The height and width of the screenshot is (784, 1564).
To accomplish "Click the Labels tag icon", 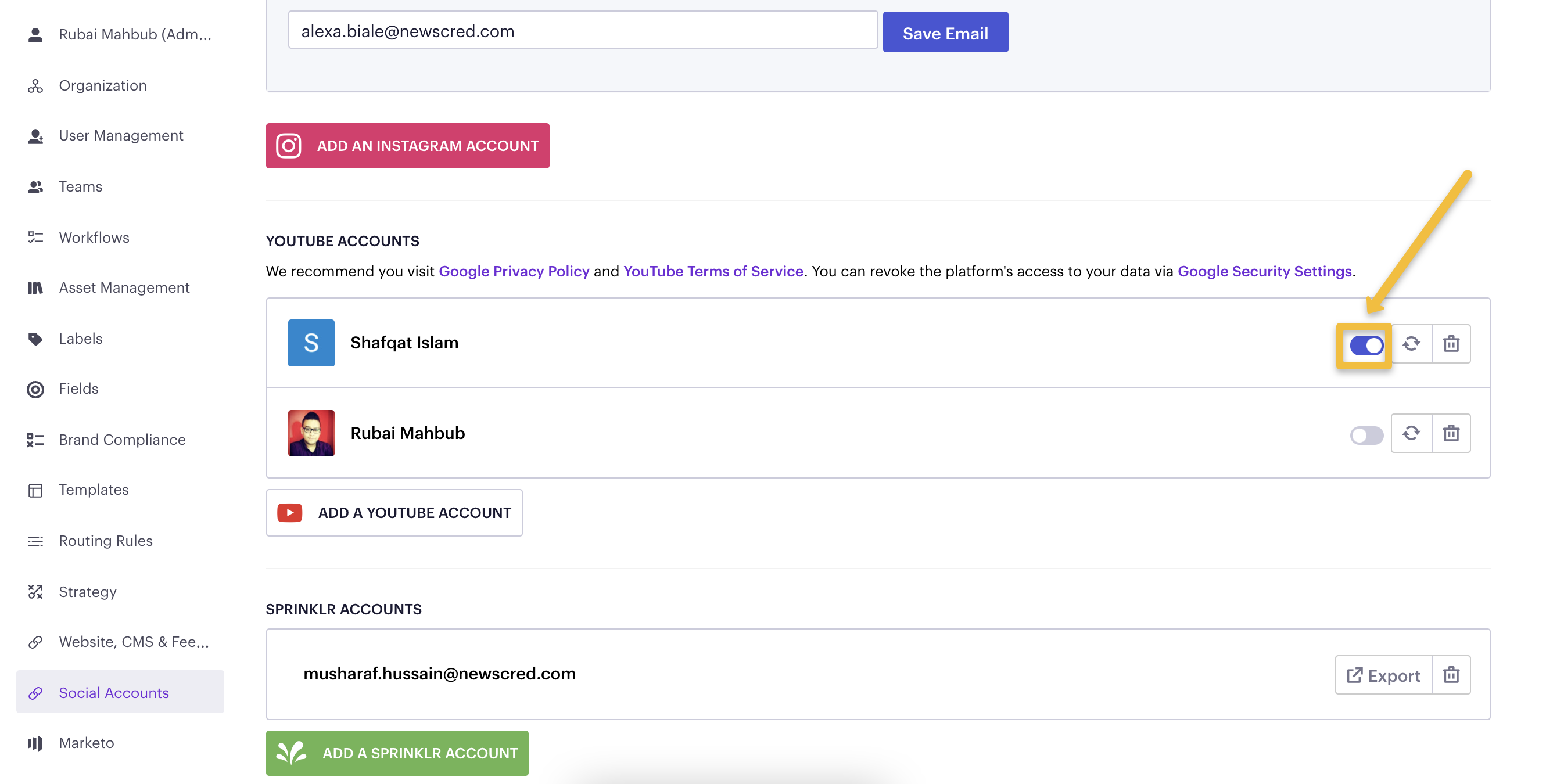I will point(35,339).
